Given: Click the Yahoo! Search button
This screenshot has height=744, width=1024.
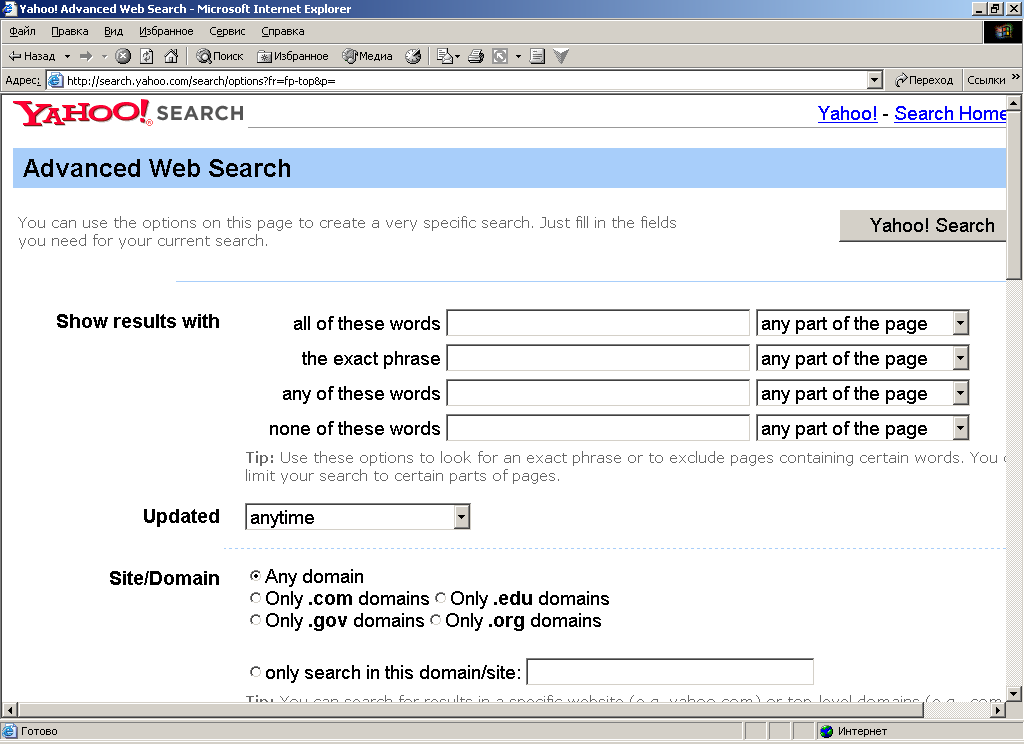Looking at the screenshot, I should point(923,225).
